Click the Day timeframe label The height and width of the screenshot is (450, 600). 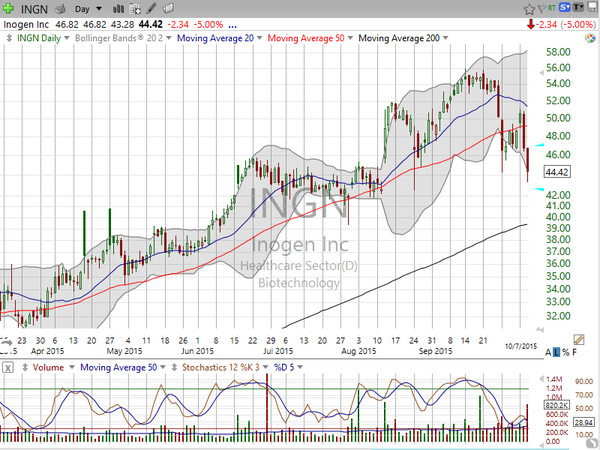click(82, 9)
